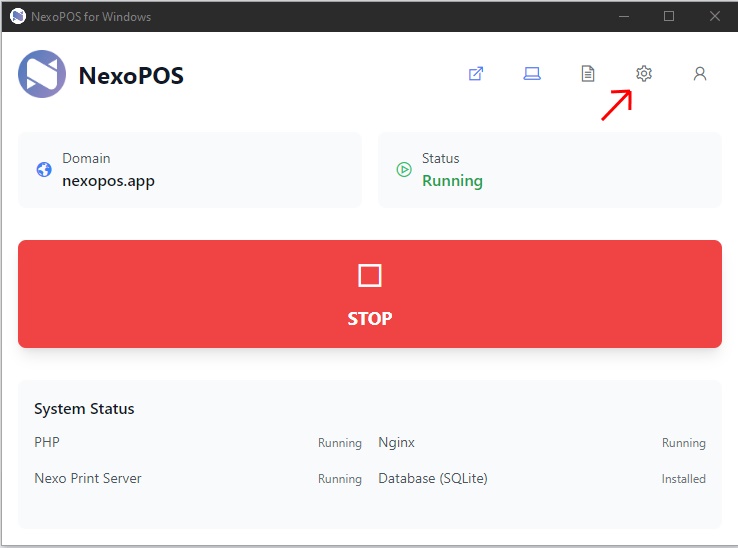Stop the server with the red STOP button
Screen dimensions: 738x548
coord(369,294)
